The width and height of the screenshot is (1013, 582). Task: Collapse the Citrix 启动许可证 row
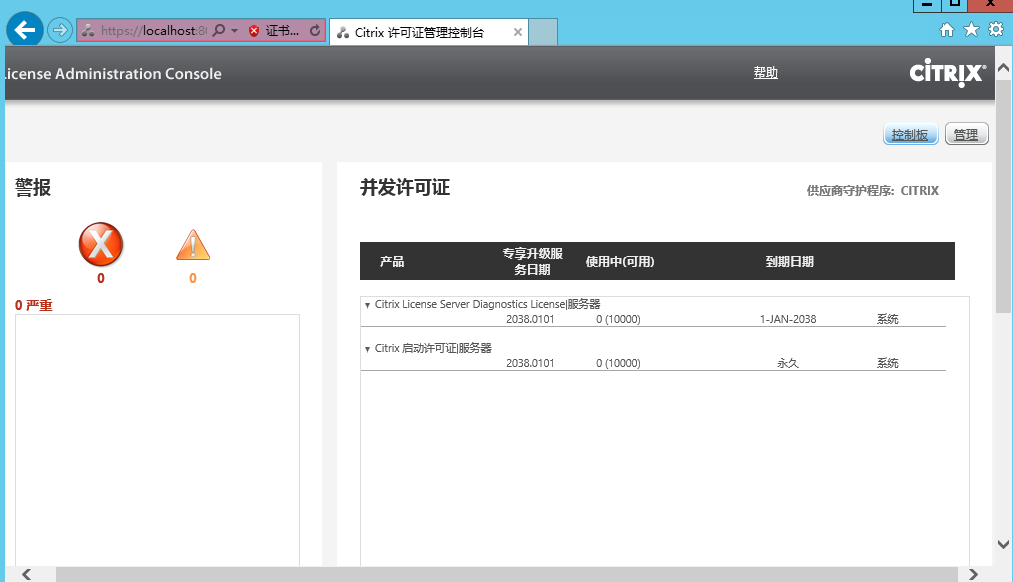[x=368, y=349]
